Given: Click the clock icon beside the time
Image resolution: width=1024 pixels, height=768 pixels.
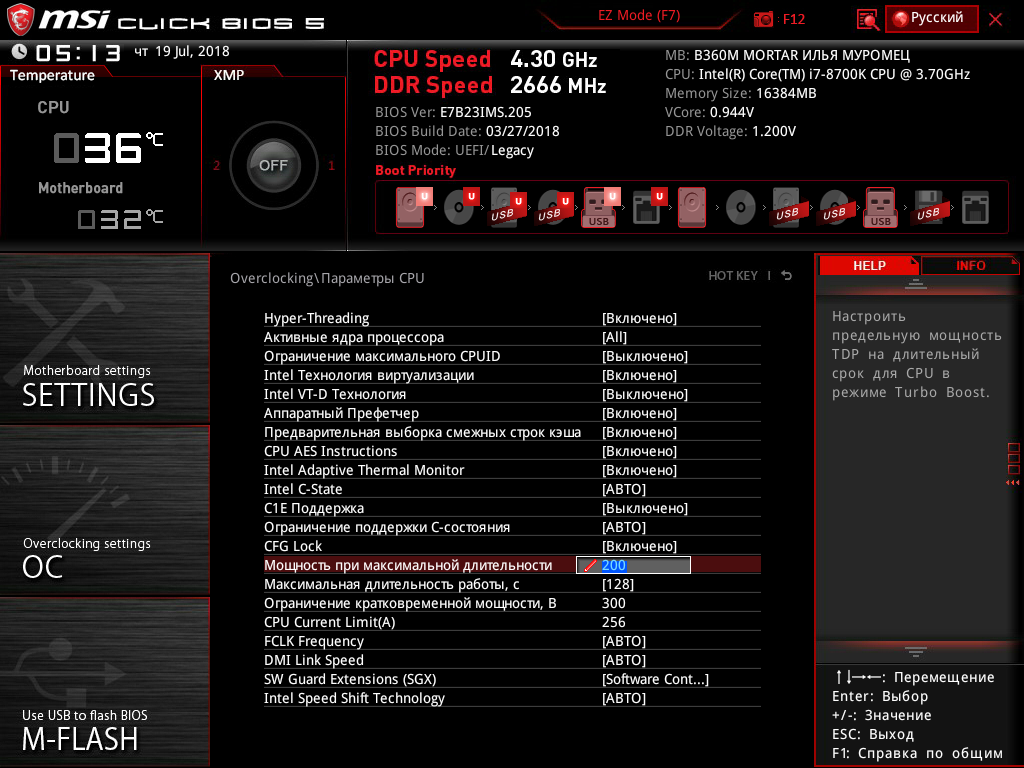Looking at the screenshot, I should 20,51.
